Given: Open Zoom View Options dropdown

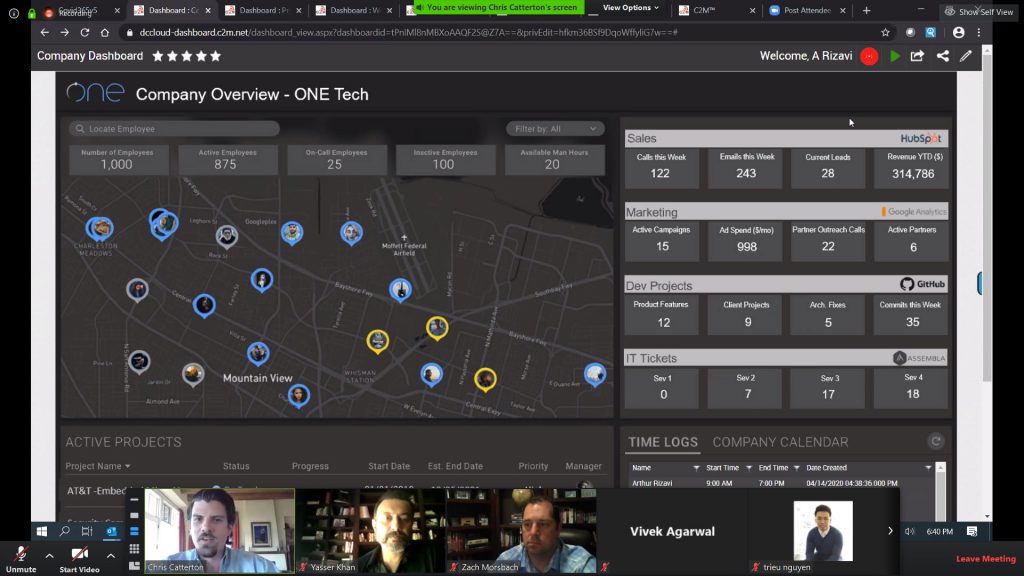Looking at the screenshot, I should tap(630, 8).
